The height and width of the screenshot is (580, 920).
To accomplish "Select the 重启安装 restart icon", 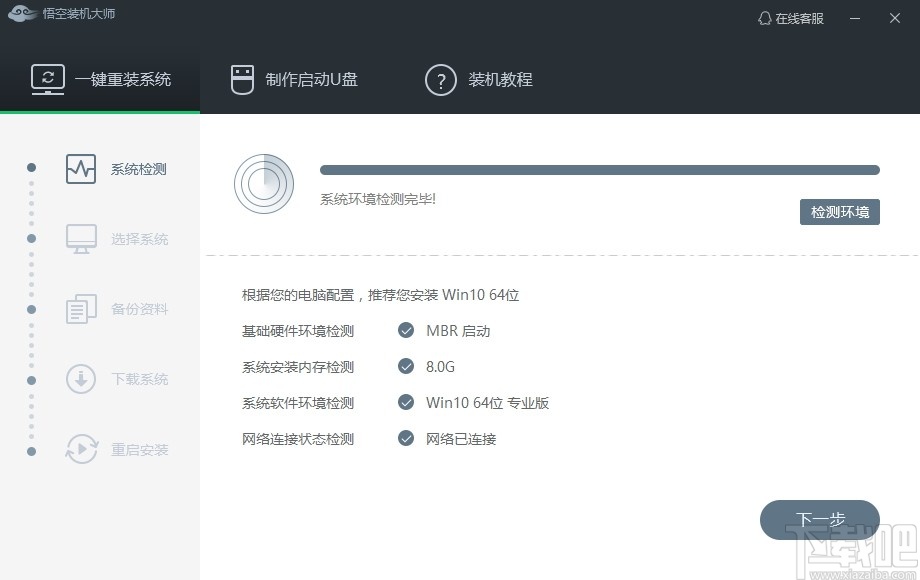I will (x=80, y=449).
